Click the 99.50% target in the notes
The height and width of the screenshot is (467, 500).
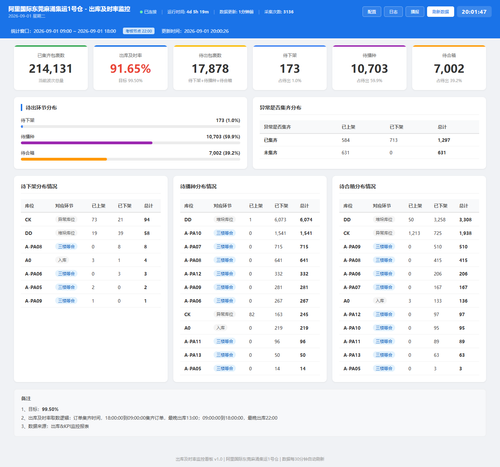[x=50, y=409]
